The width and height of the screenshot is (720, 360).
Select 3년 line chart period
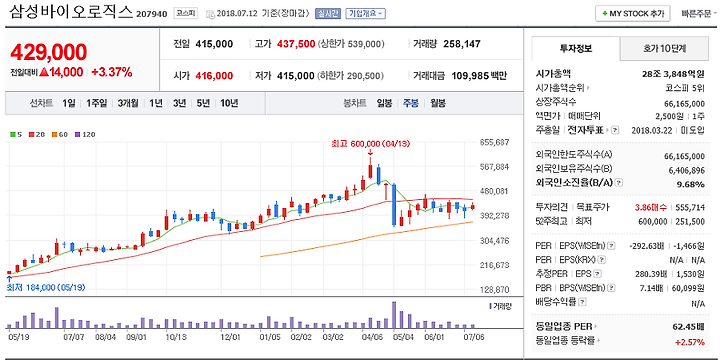180,103
